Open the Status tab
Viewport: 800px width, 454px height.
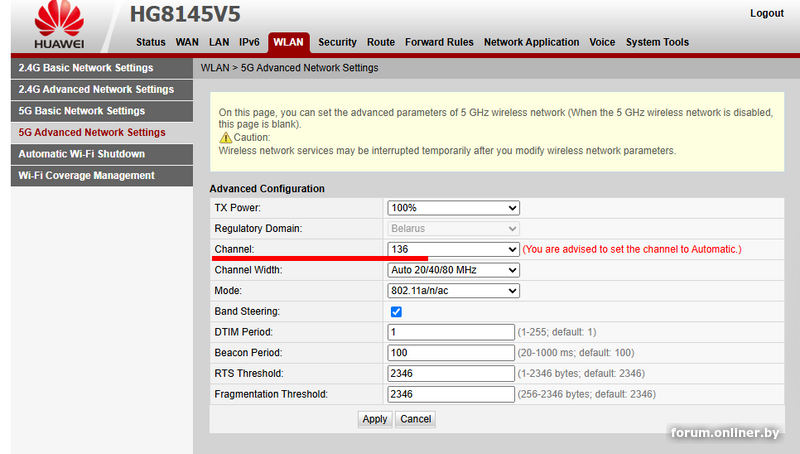click(151, 42)
